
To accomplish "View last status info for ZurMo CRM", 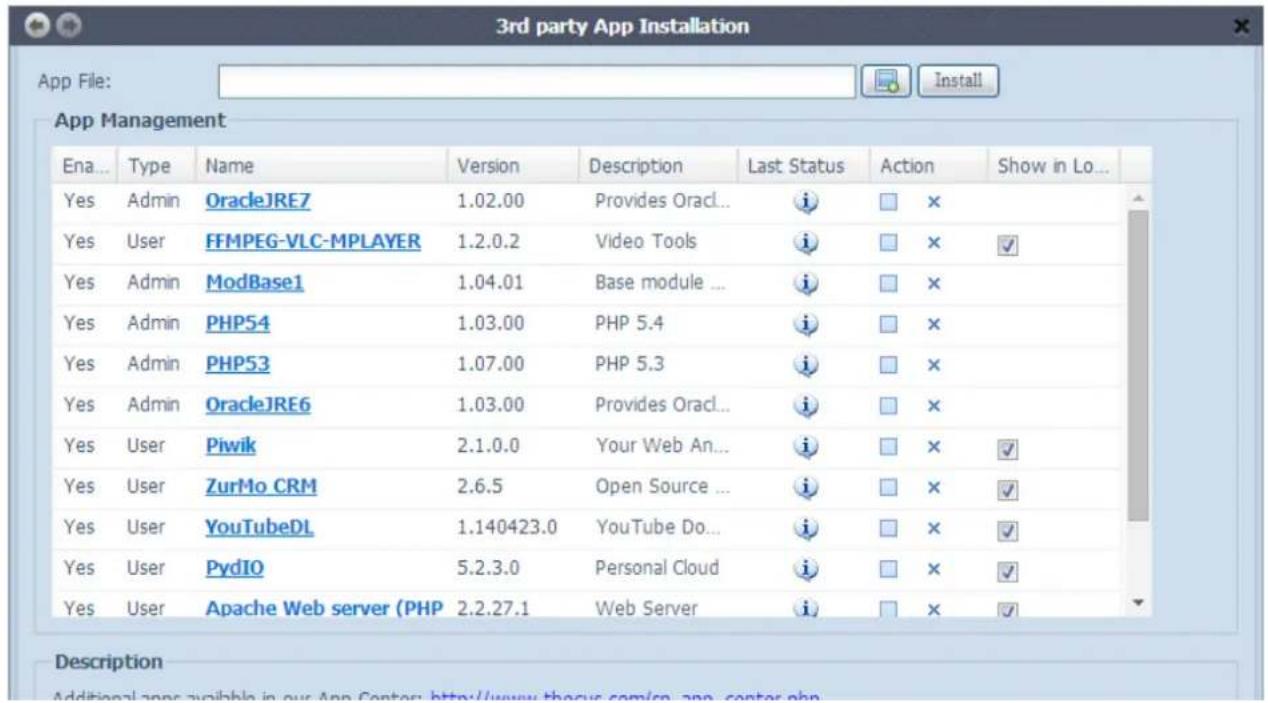I will point(807,487).
